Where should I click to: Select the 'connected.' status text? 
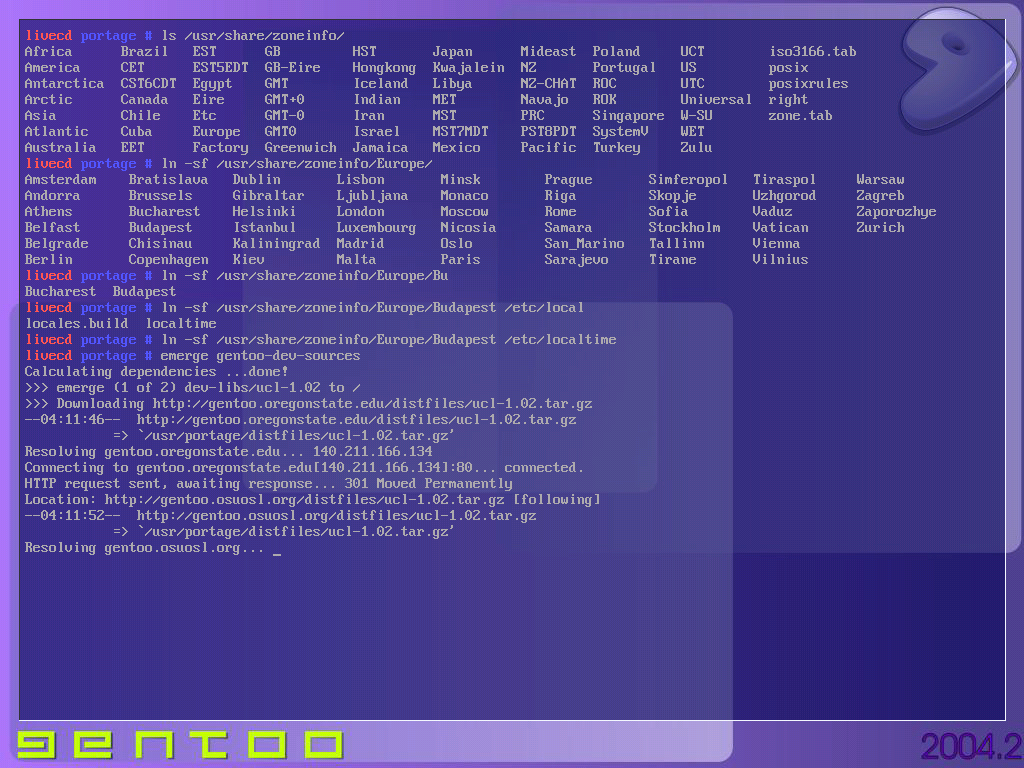coord(544,468)
